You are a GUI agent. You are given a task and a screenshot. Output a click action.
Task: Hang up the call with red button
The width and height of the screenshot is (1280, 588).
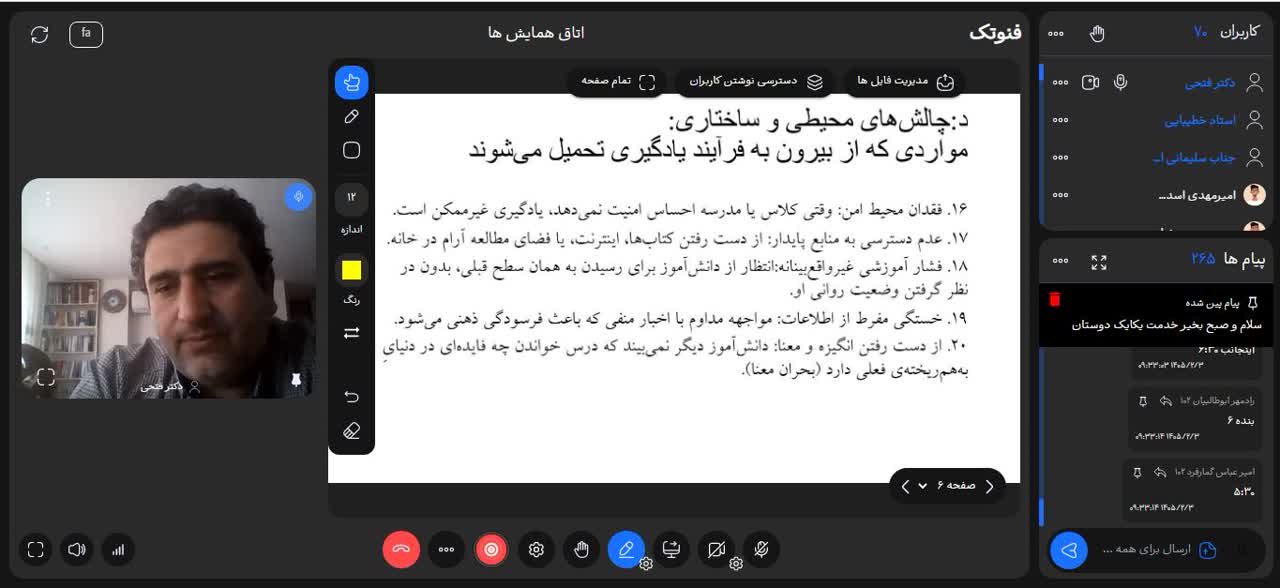pos(401,549)
